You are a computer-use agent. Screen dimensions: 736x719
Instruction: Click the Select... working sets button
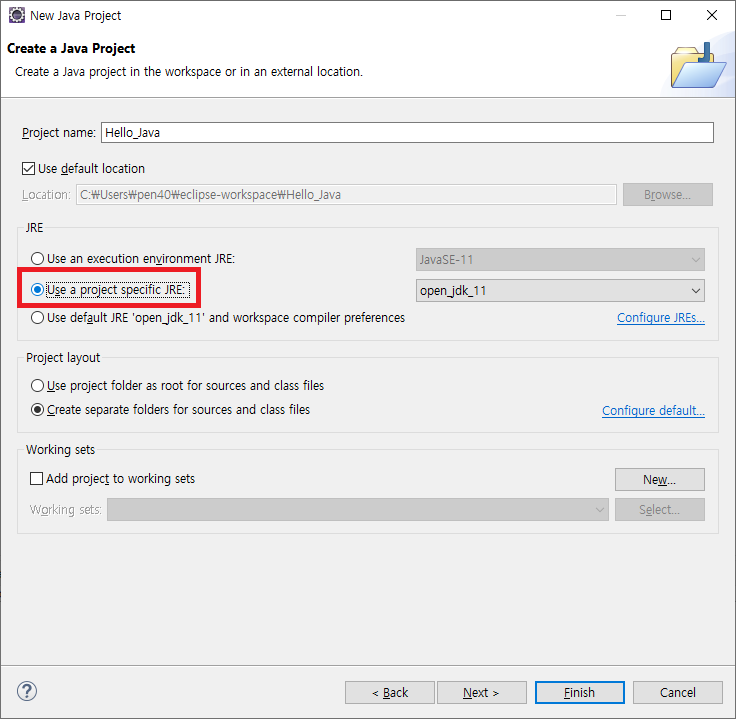tap(659, 510)
